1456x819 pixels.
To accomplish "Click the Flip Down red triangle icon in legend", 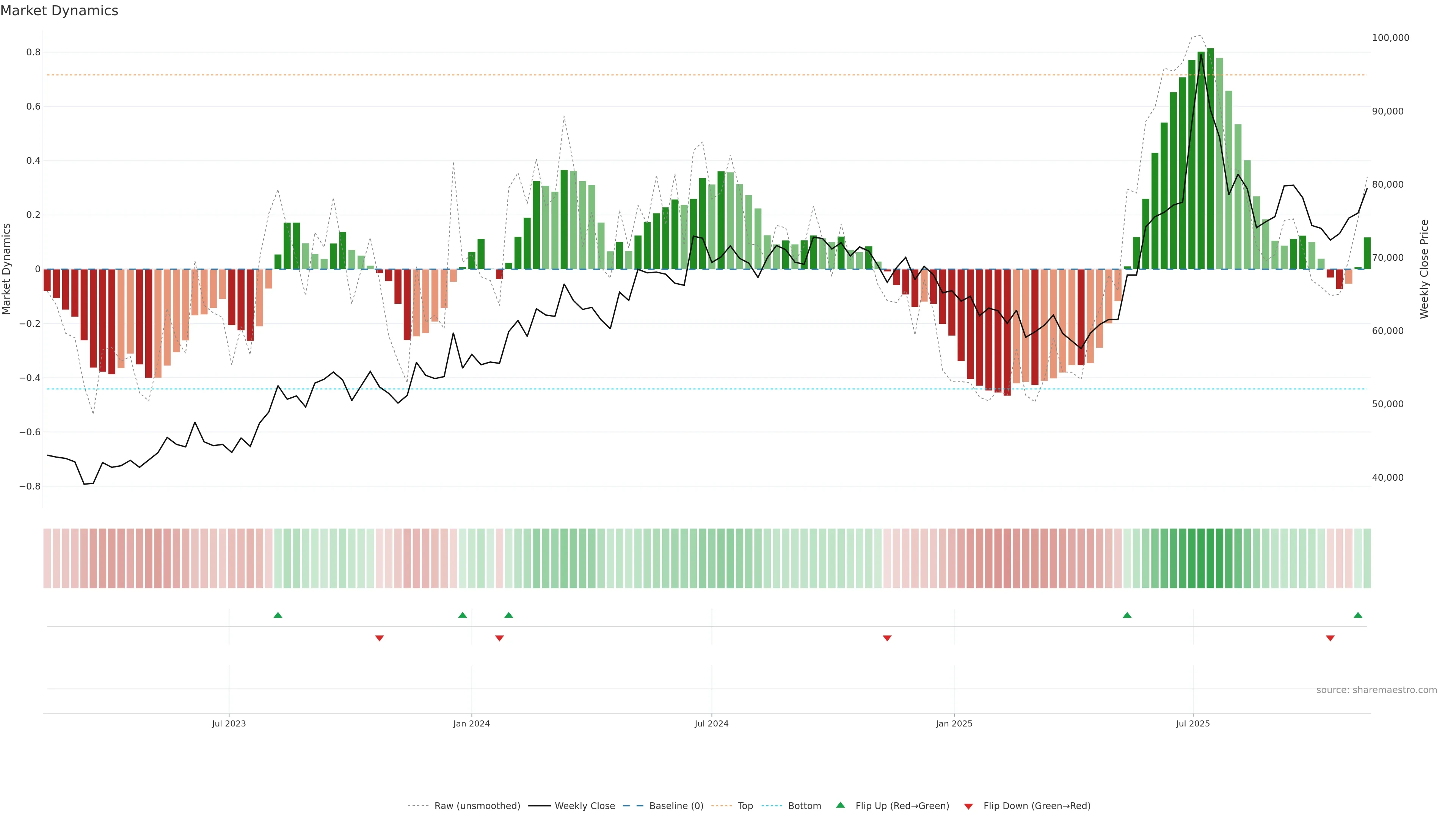I will tap(968, 806).
